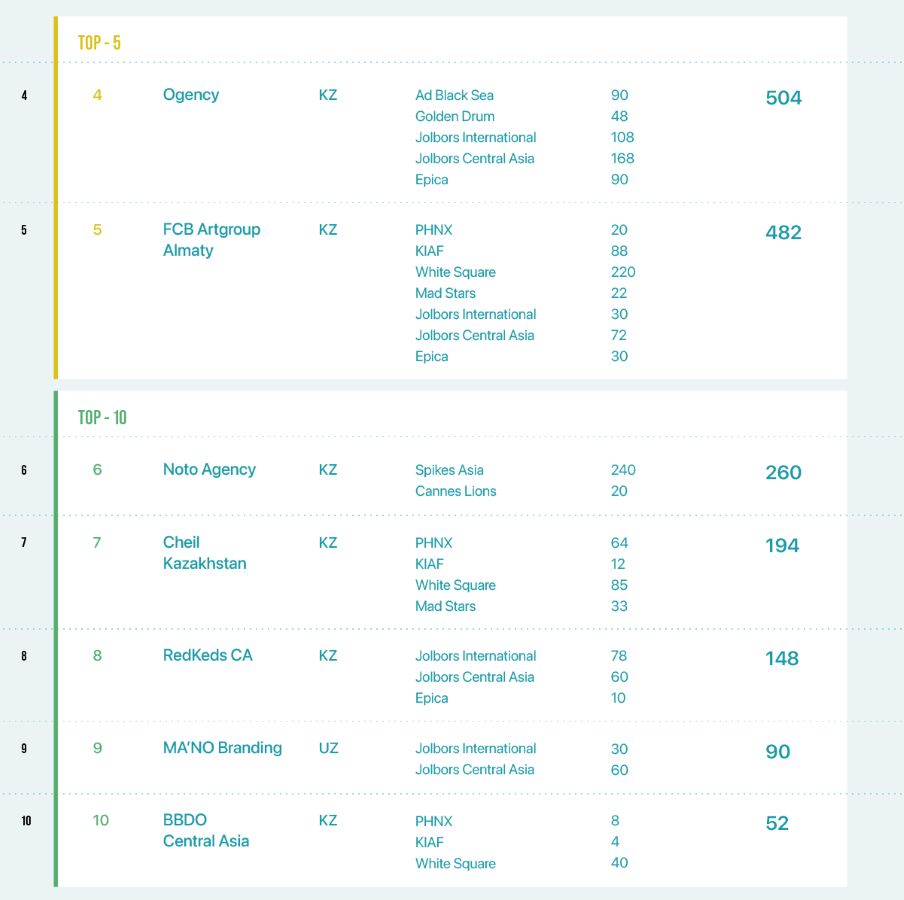Select Ad Black Sea festival entry
Image resolution: width=904 pixels, height=900 pixels.
454,95
